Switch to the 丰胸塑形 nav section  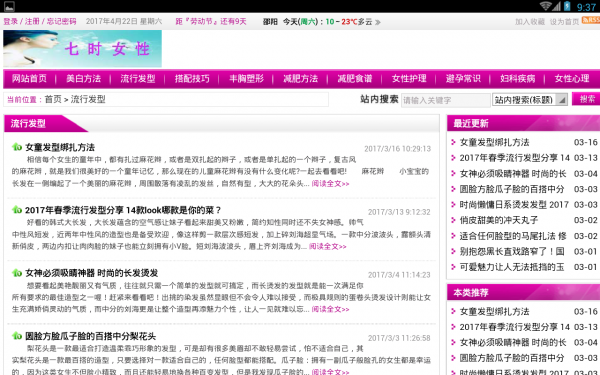[246, 78]
